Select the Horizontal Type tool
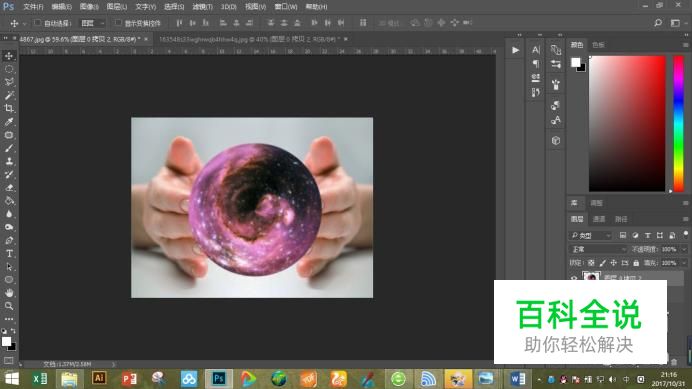692x389 pixels. (x=9, y=253)
